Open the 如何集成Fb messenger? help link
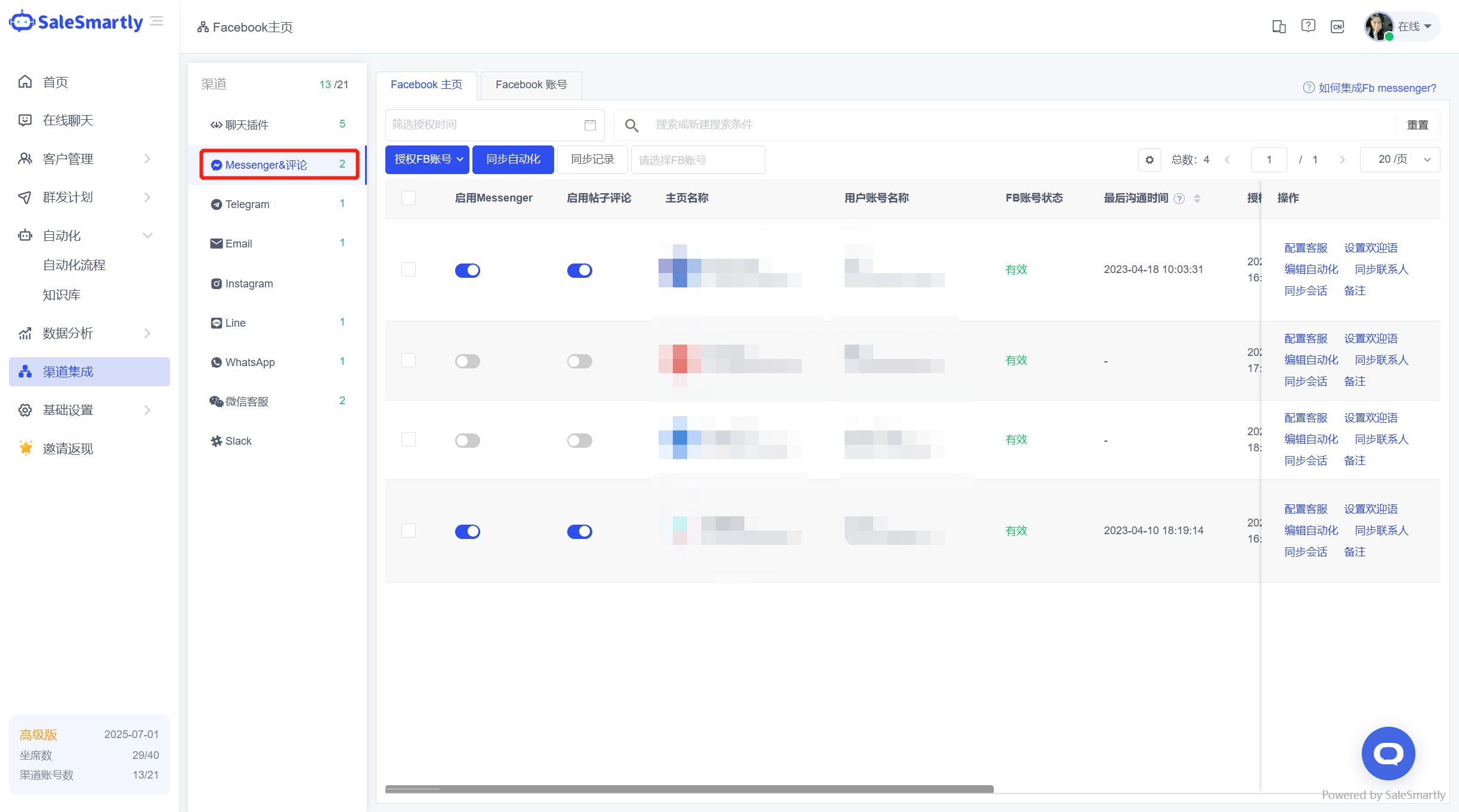 coord(1370,88)
